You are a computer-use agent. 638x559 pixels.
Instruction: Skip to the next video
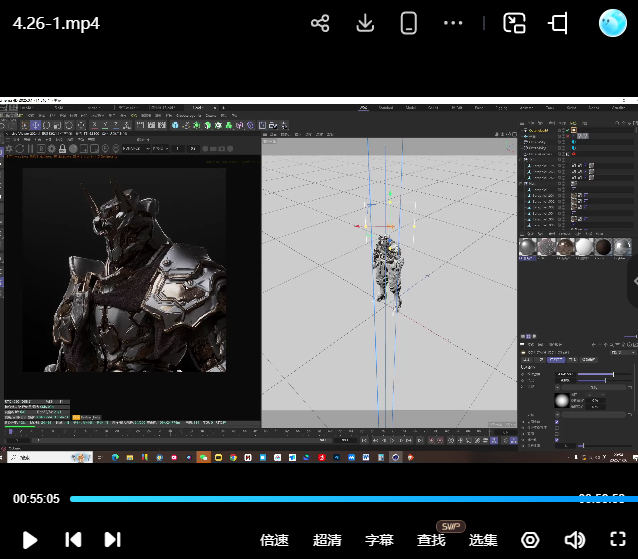(112, 540)
